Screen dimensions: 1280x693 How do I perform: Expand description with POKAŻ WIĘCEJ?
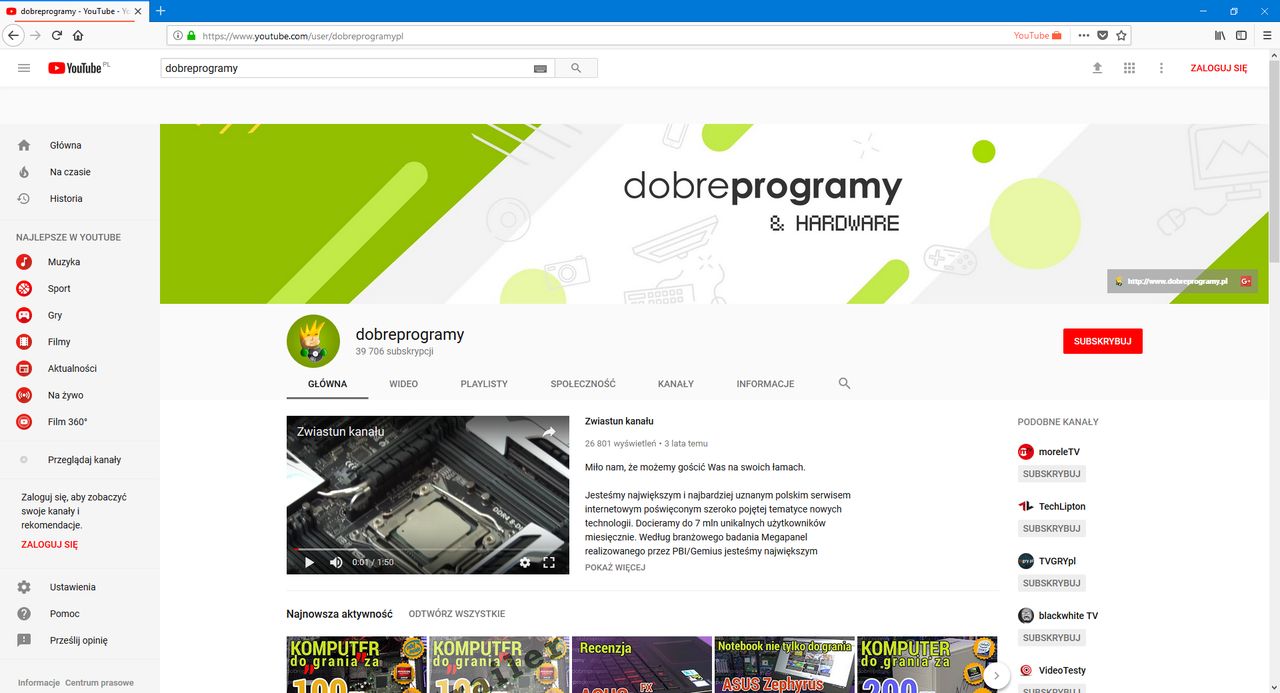pos(615,567)
